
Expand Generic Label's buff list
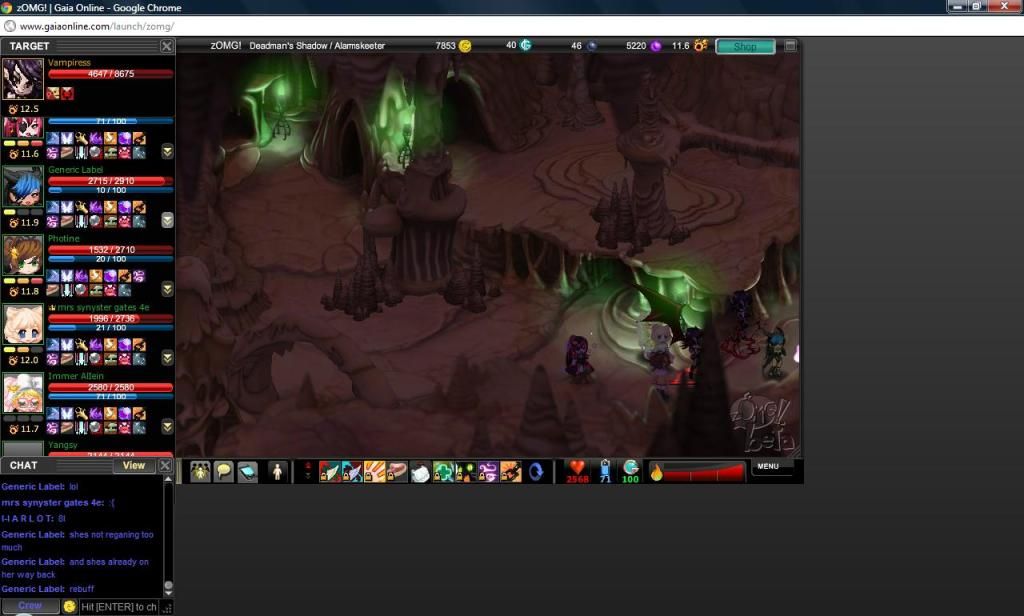(x=167, y=220)
